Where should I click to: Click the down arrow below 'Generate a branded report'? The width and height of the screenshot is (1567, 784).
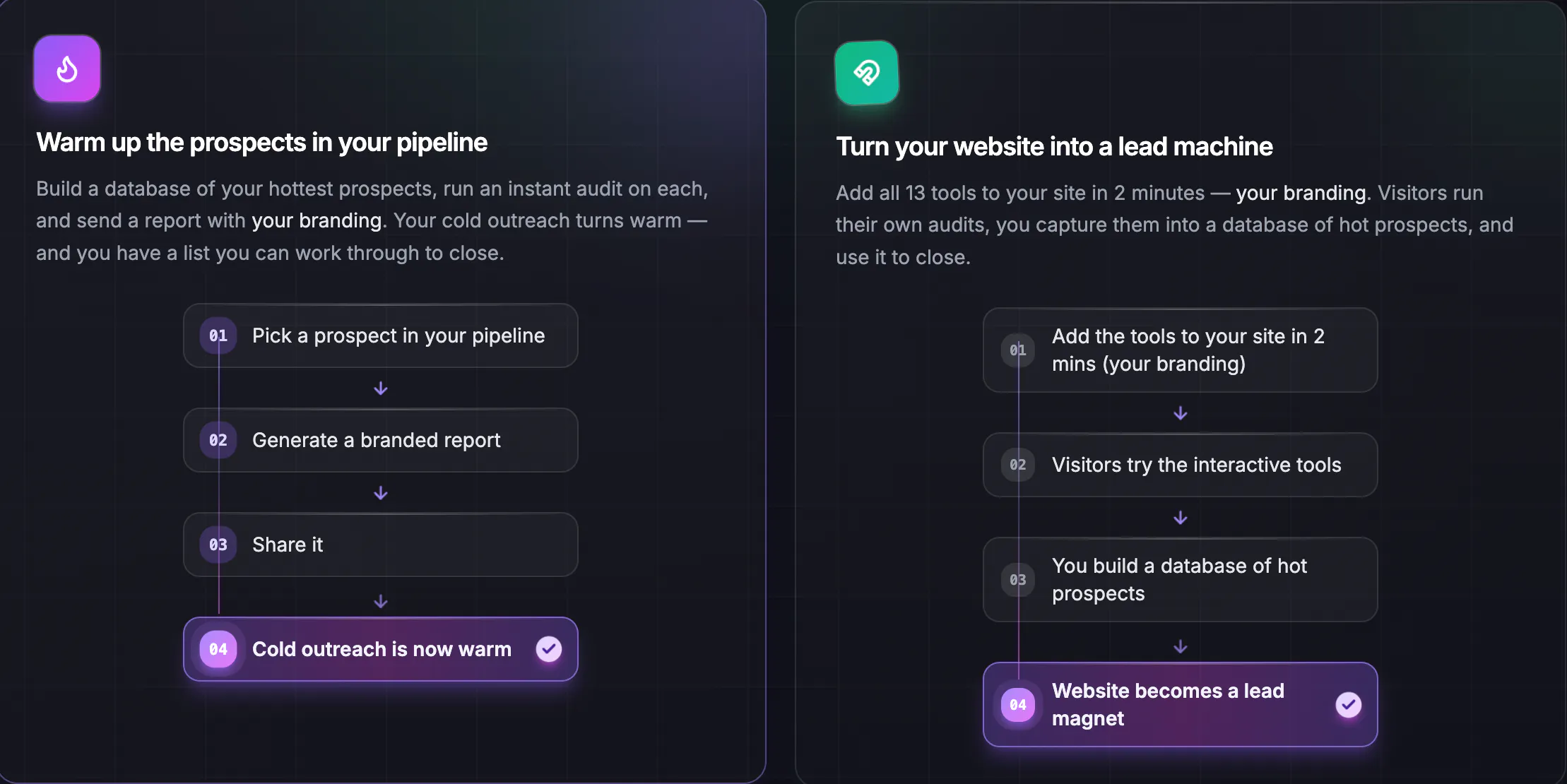pos(381,493)
